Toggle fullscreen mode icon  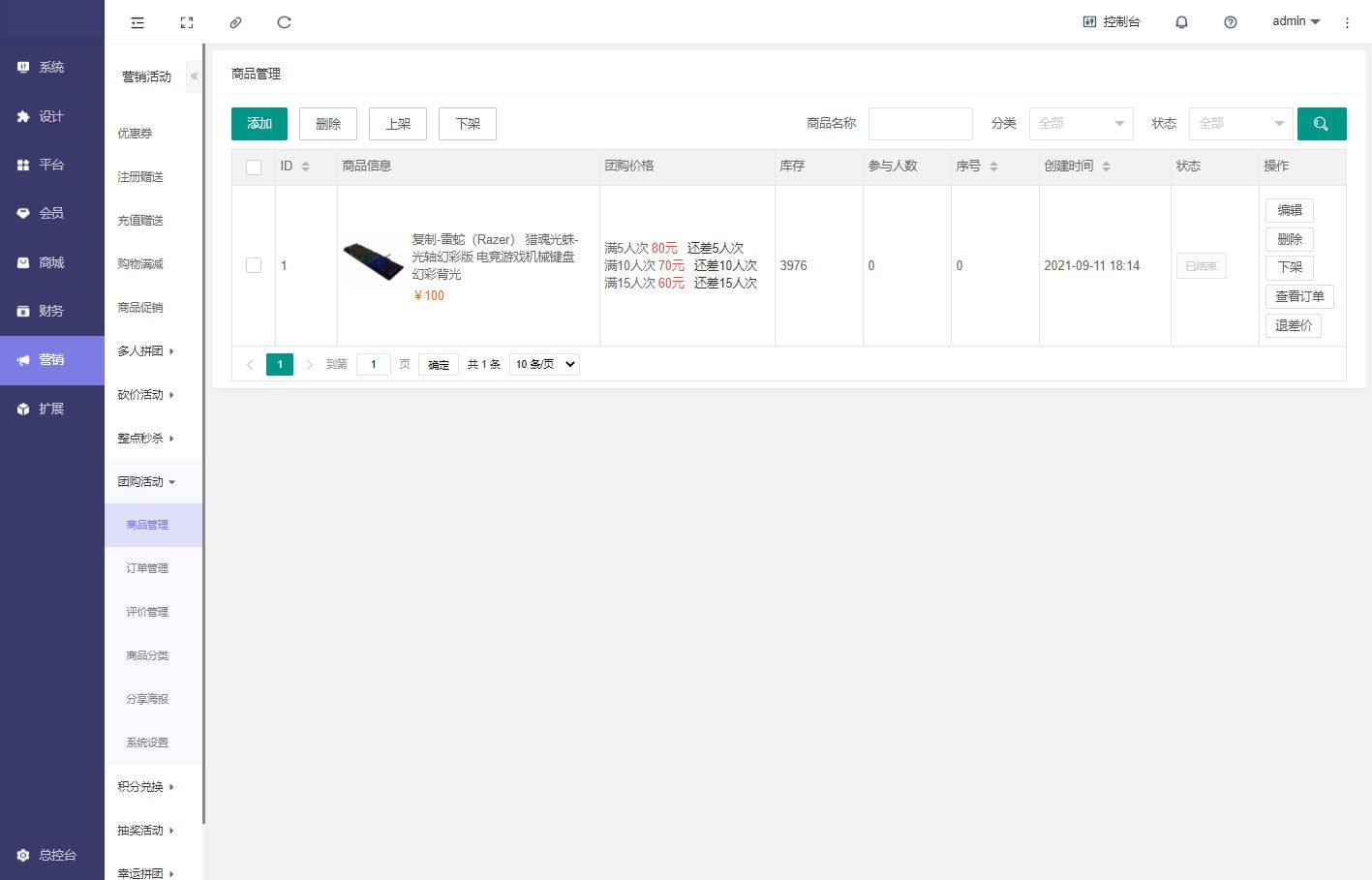[x=187, y=22]
